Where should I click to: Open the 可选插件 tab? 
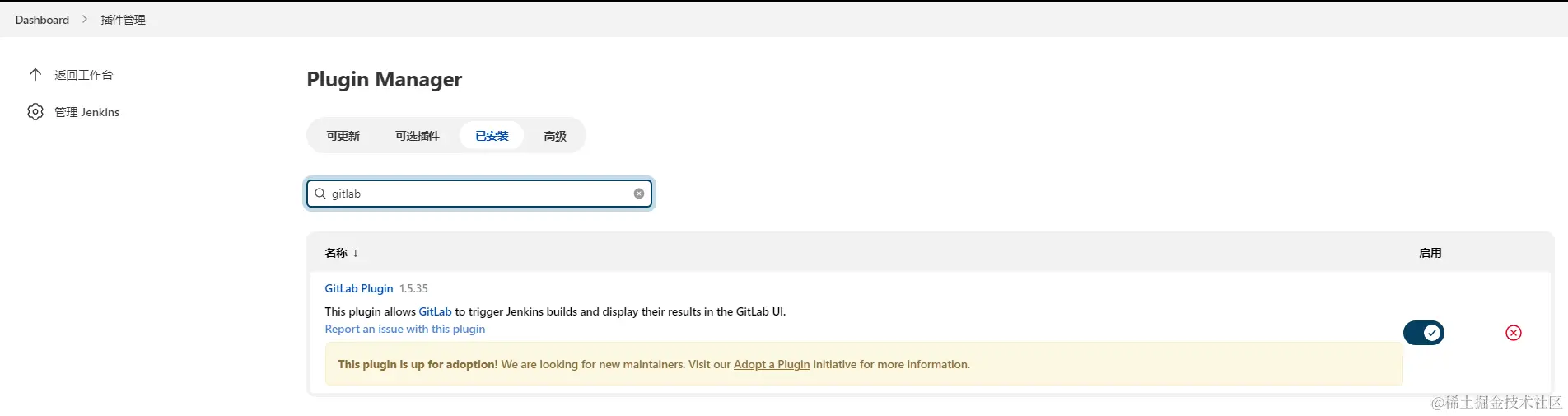[x=417, y=136]
